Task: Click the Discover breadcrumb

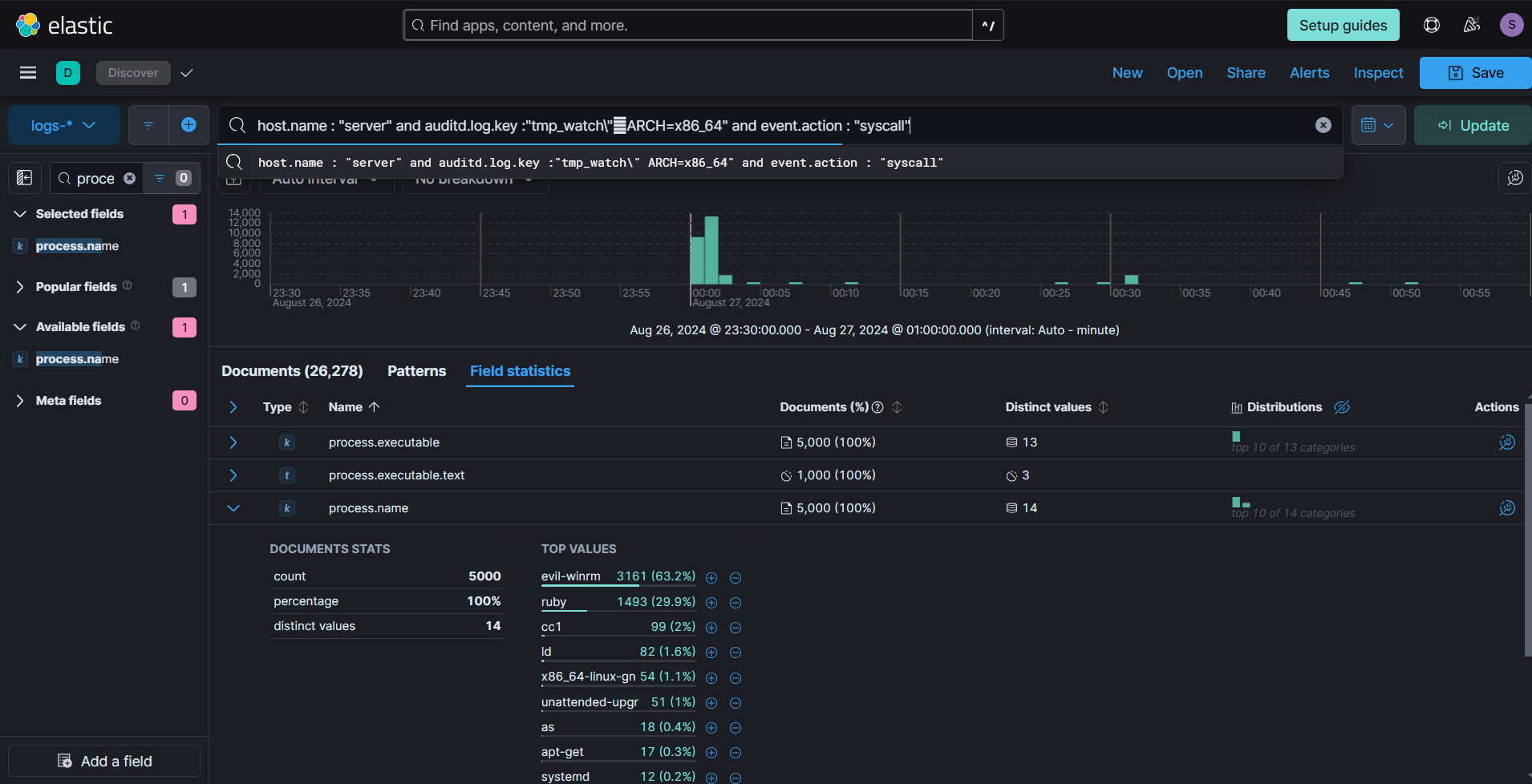Action: (x=133, y=73)
